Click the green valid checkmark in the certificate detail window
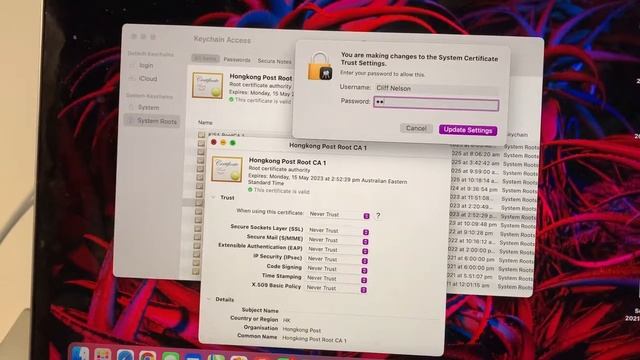Screen dimensions: 640x360 point(250,190)
